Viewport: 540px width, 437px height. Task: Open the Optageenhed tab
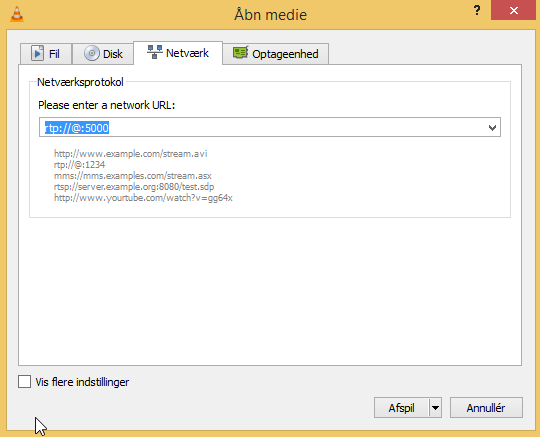coord(276,54)
